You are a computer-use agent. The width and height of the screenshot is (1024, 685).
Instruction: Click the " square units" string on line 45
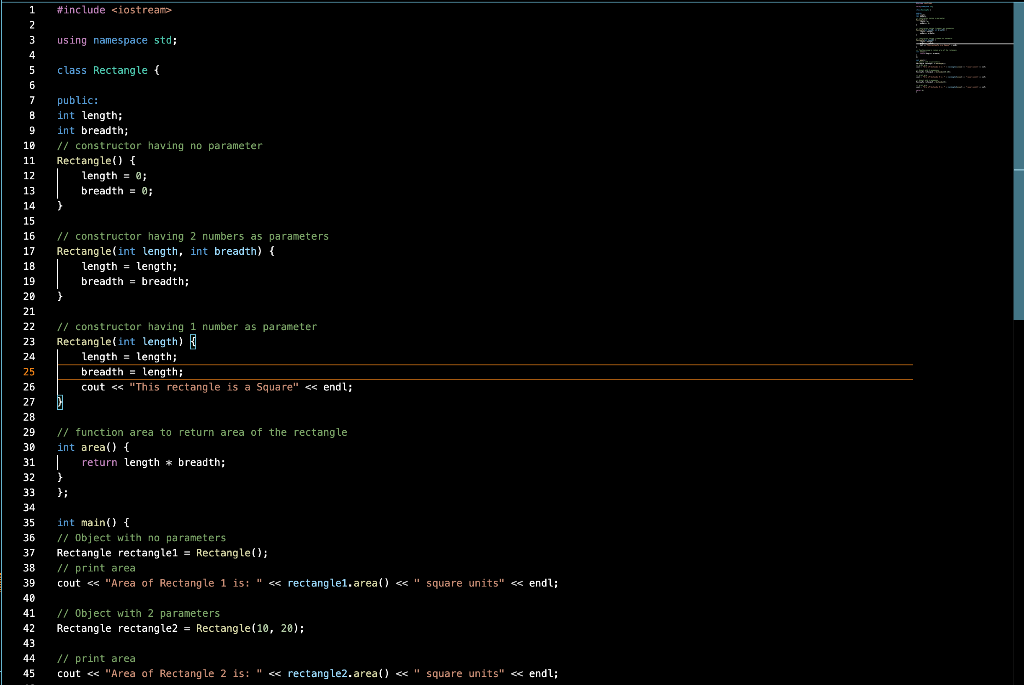[x=463, y=673]
